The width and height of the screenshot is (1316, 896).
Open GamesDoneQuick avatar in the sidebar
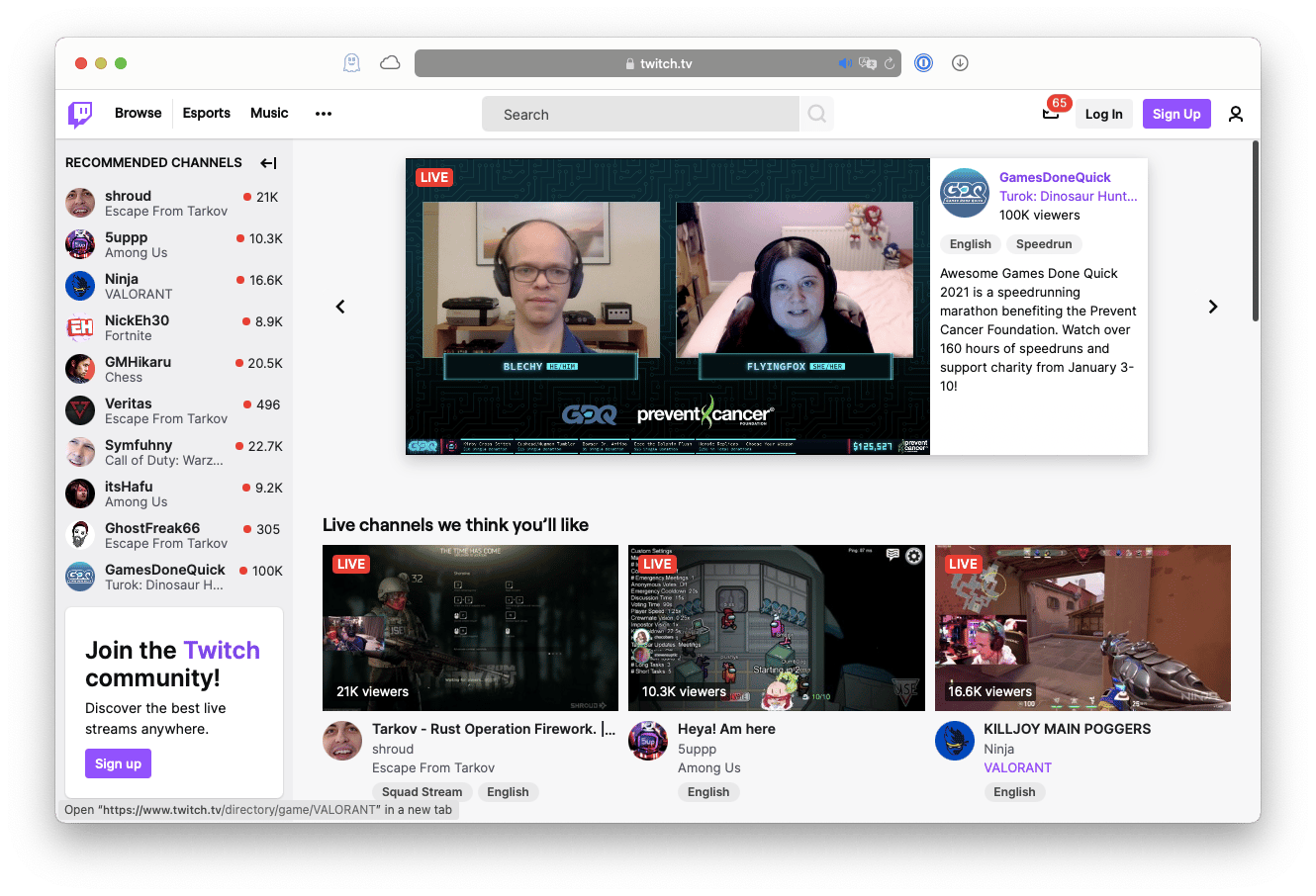click(x=80, y=577)
